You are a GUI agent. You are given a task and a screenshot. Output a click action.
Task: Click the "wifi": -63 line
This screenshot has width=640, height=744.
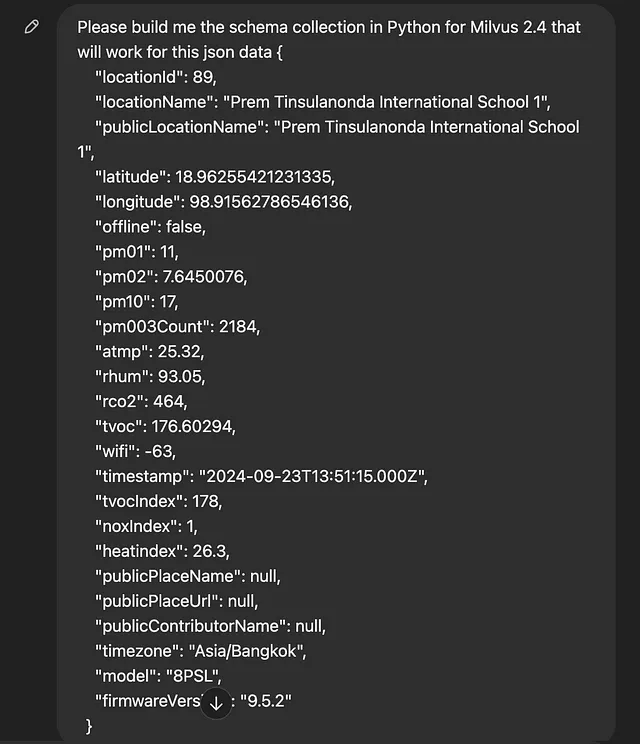pos(136,451)
